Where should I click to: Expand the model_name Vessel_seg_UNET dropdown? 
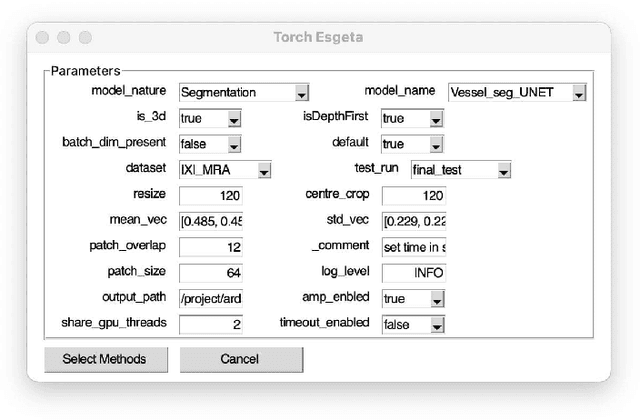(x=516, y=93)
